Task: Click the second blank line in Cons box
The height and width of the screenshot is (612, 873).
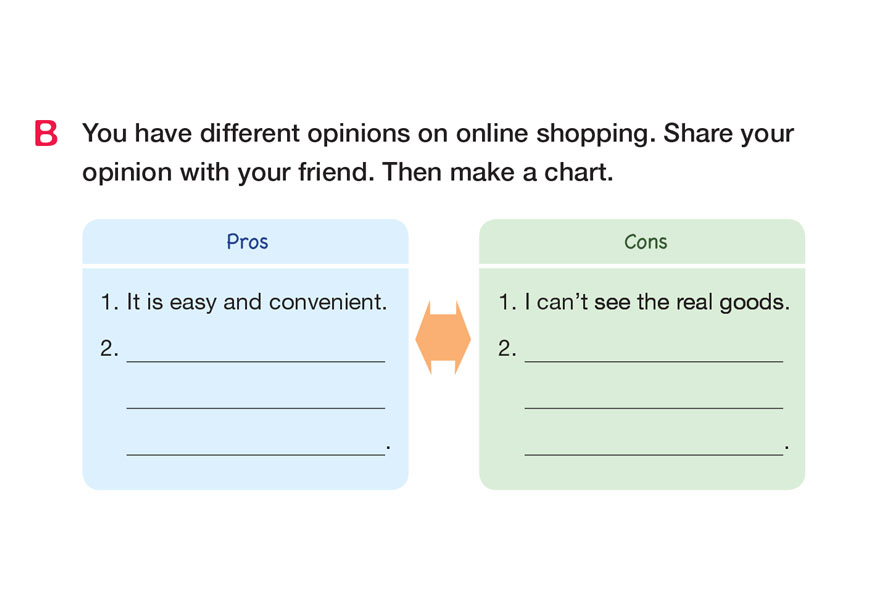Action: pyautogui.click(x=653, y=404)
